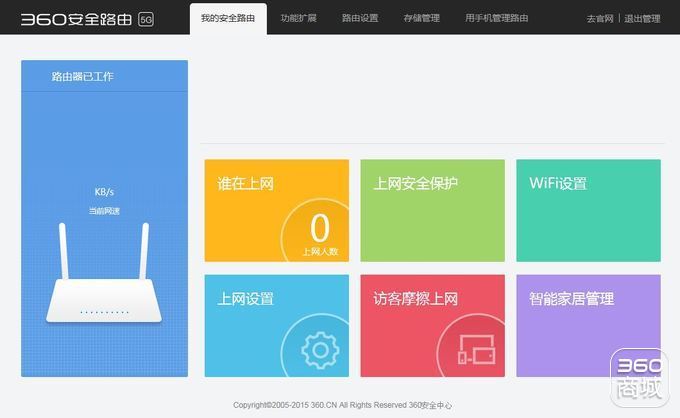Image resolution: width=680 pixels, height=418 pixels.
Task: Open the 谁在上网 orange tile
Action: pyautogui.click(x=277, y=210)
